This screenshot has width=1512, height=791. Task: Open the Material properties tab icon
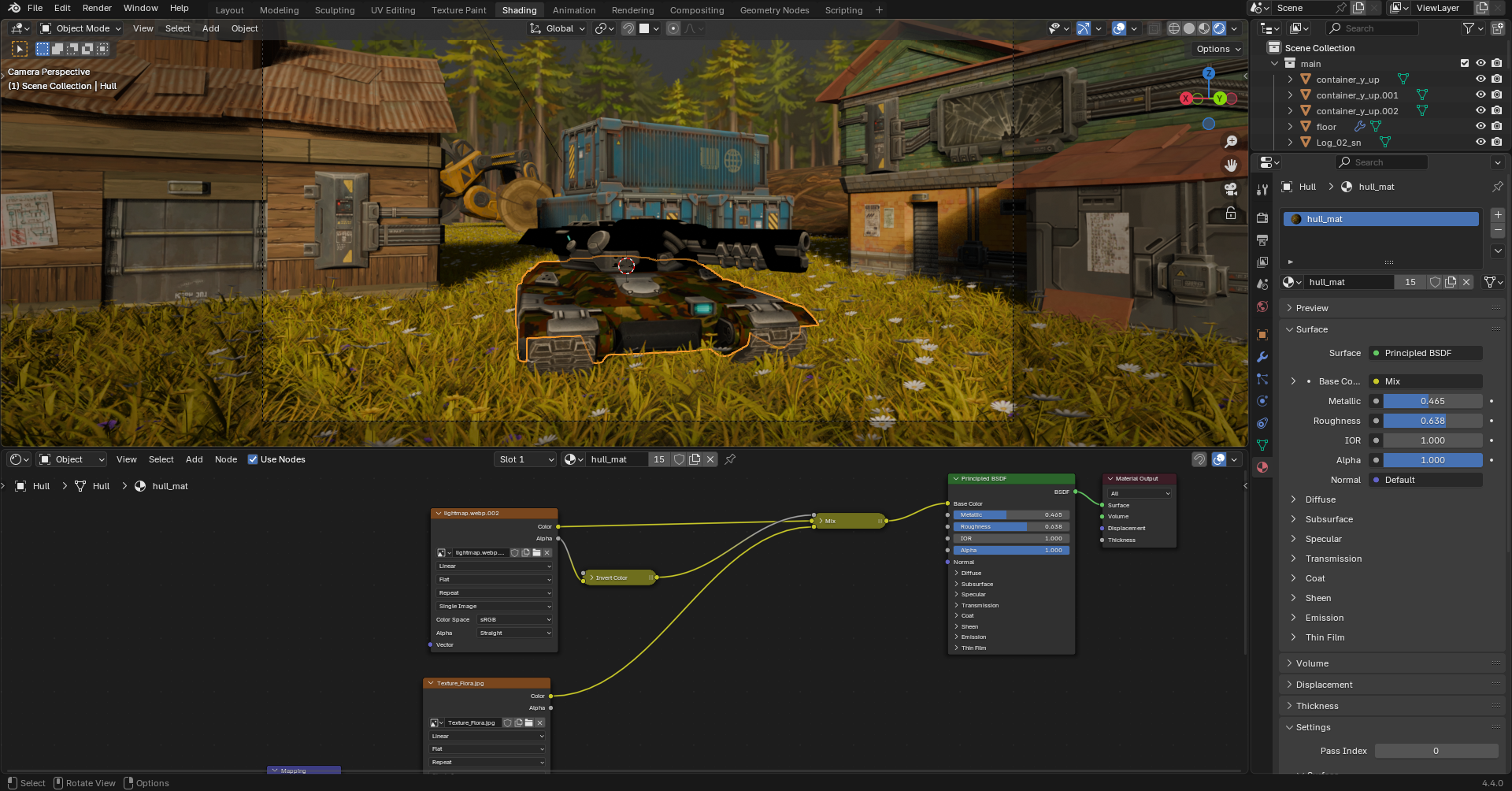1262,467
